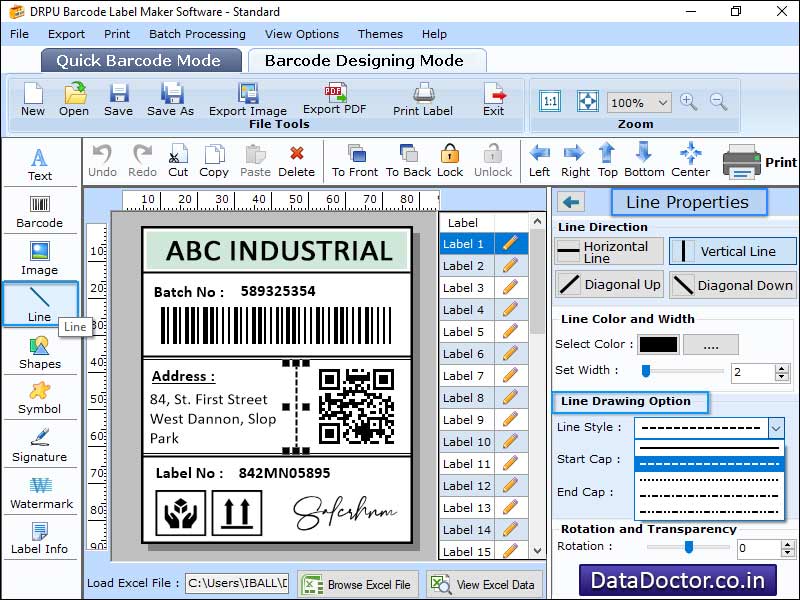Switch line direction to Vertical Line
The width and height of the screenshot is (800, 600).
point(732,250)
